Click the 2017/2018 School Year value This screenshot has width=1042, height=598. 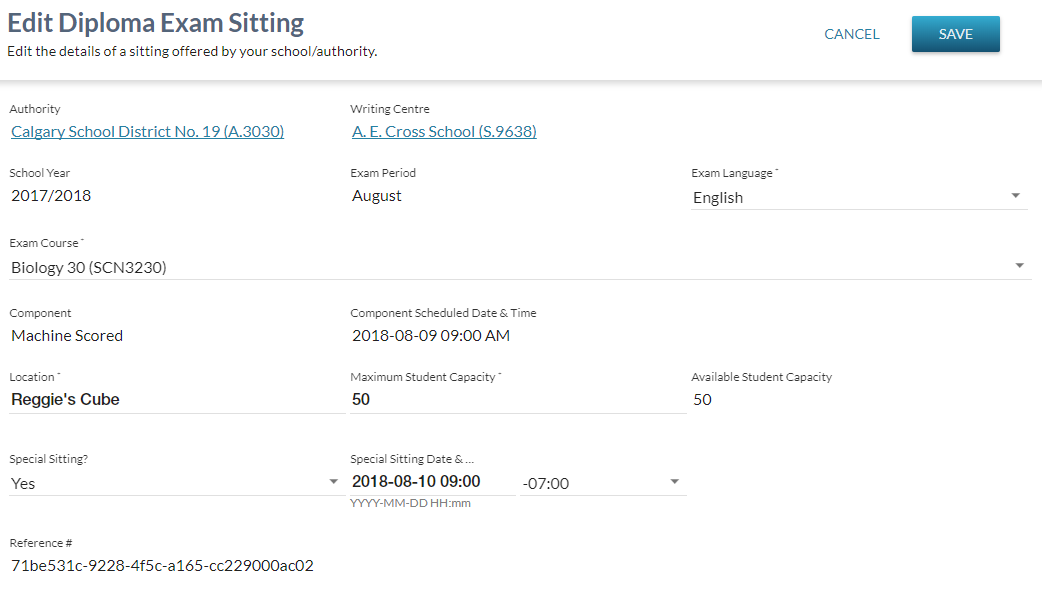coord(51,196)
